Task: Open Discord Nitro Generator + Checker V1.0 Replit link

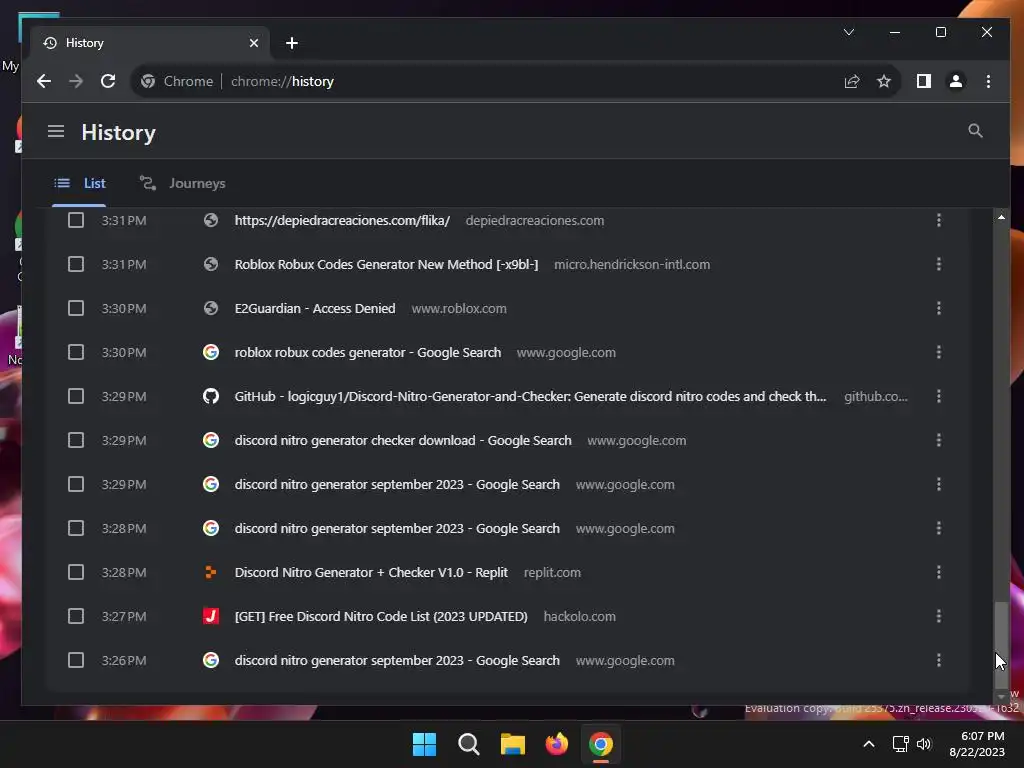Action: click(x=371, y=572)
